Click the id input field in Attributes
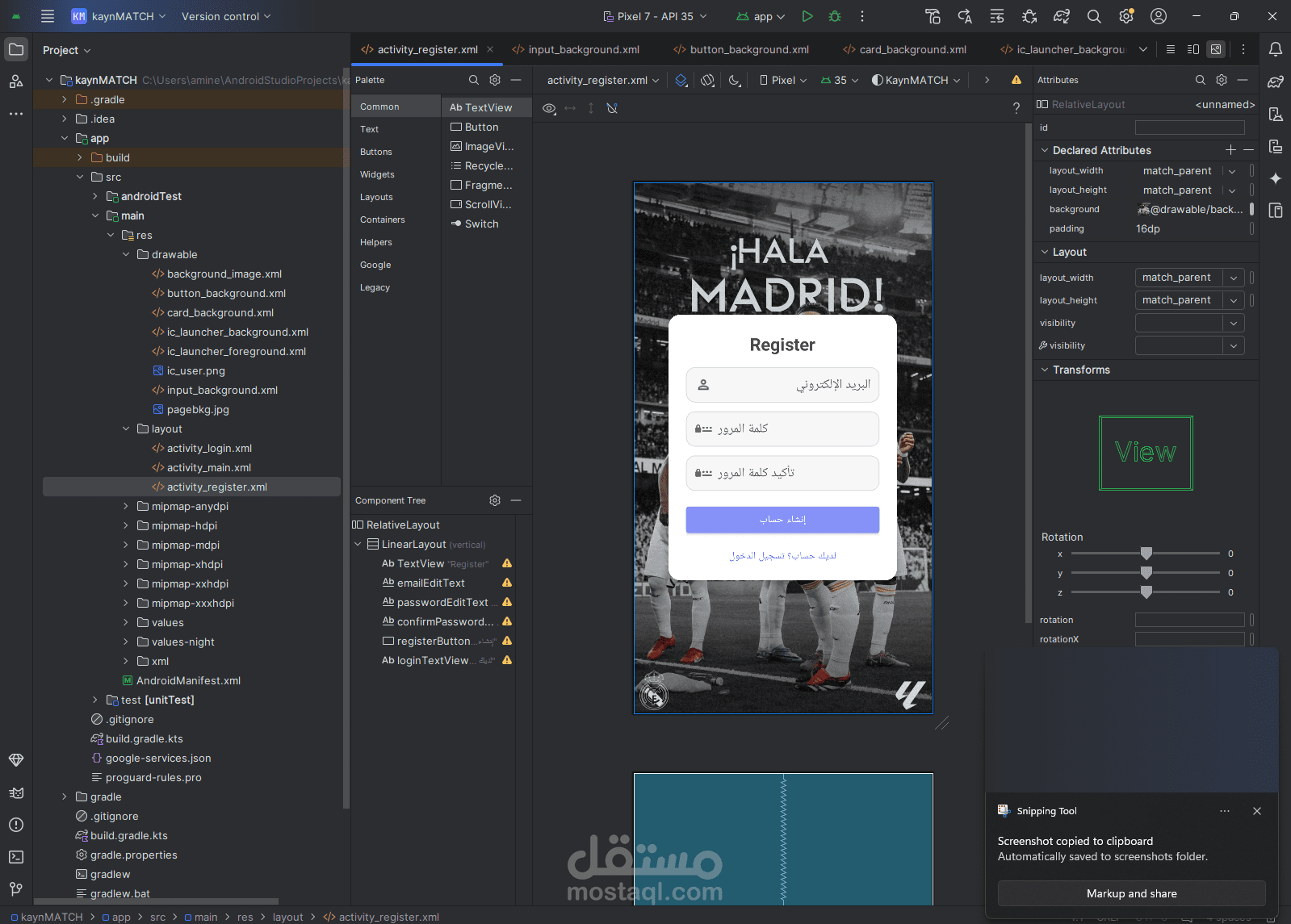 (1189, 128)
